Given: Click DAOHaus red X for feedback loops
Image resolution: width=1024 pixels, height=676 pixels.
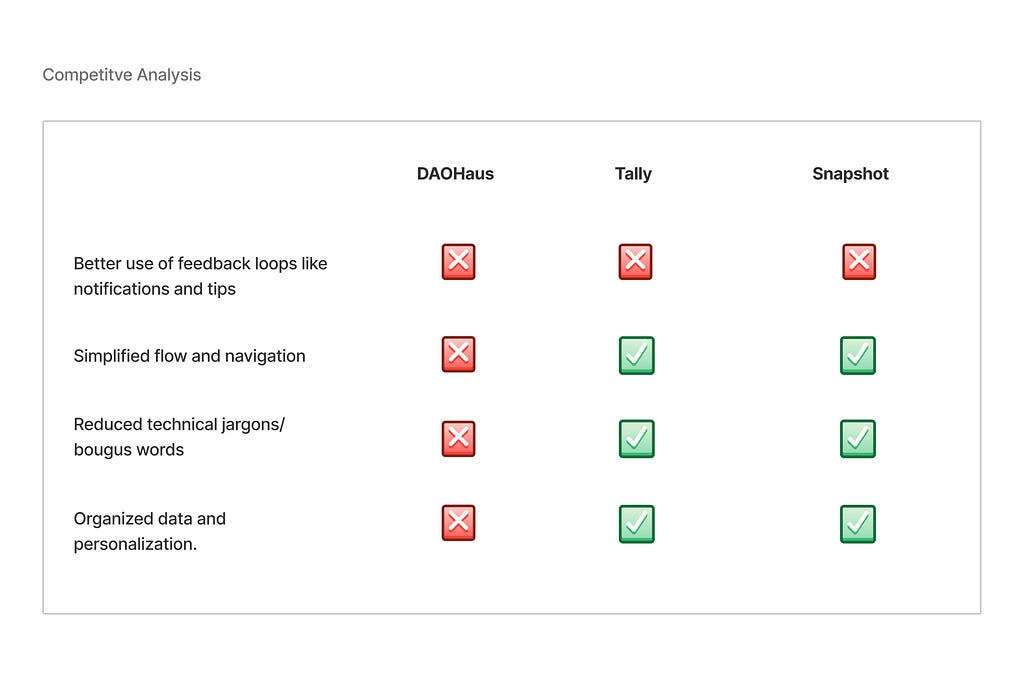Looking at the screenshot, I should [x=458, y=262].
